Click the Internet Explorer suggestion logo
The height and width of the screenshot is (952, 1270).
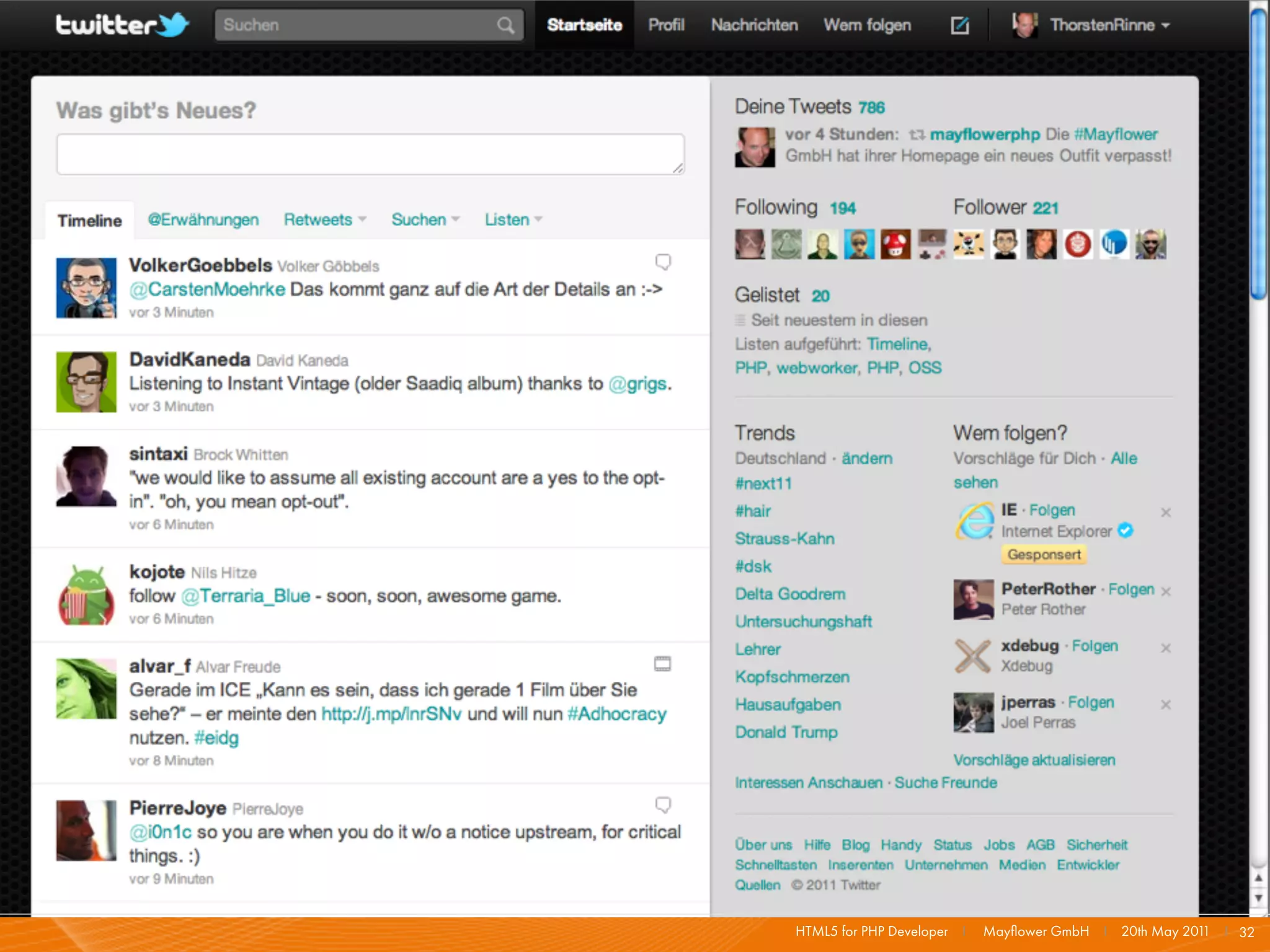(x=974, y=521)
